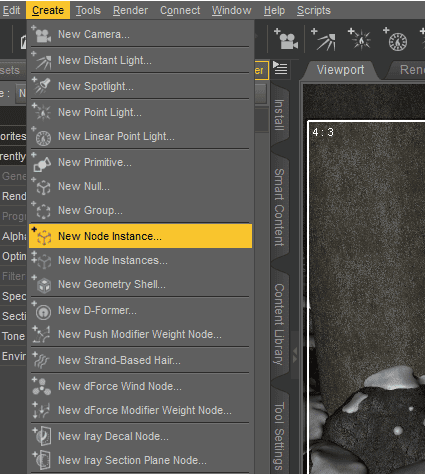Click the New Point Light menu icon
425x474 pixels.
coord(41,112)
